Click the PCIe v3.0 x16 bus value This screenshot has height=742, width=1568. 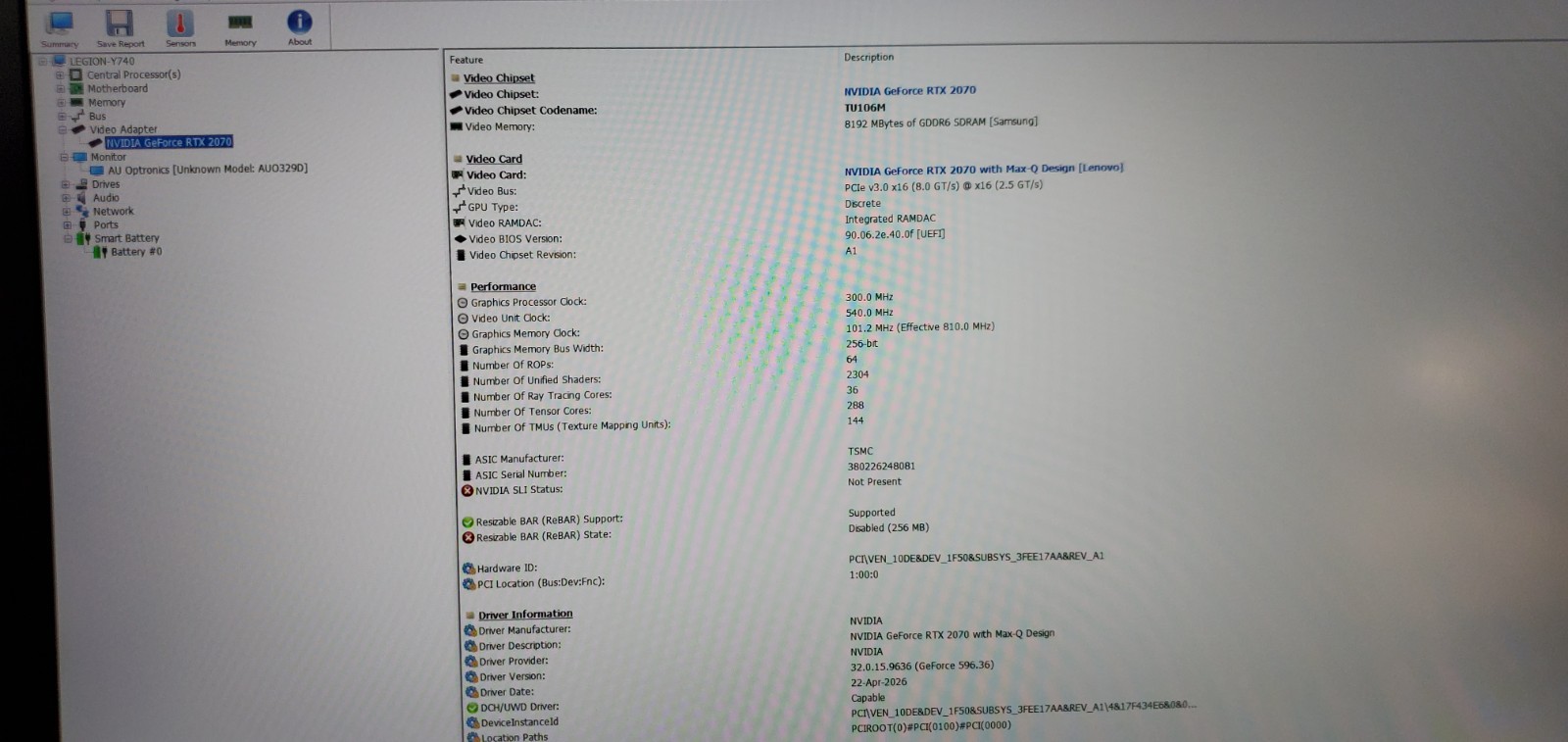(943, 186)
